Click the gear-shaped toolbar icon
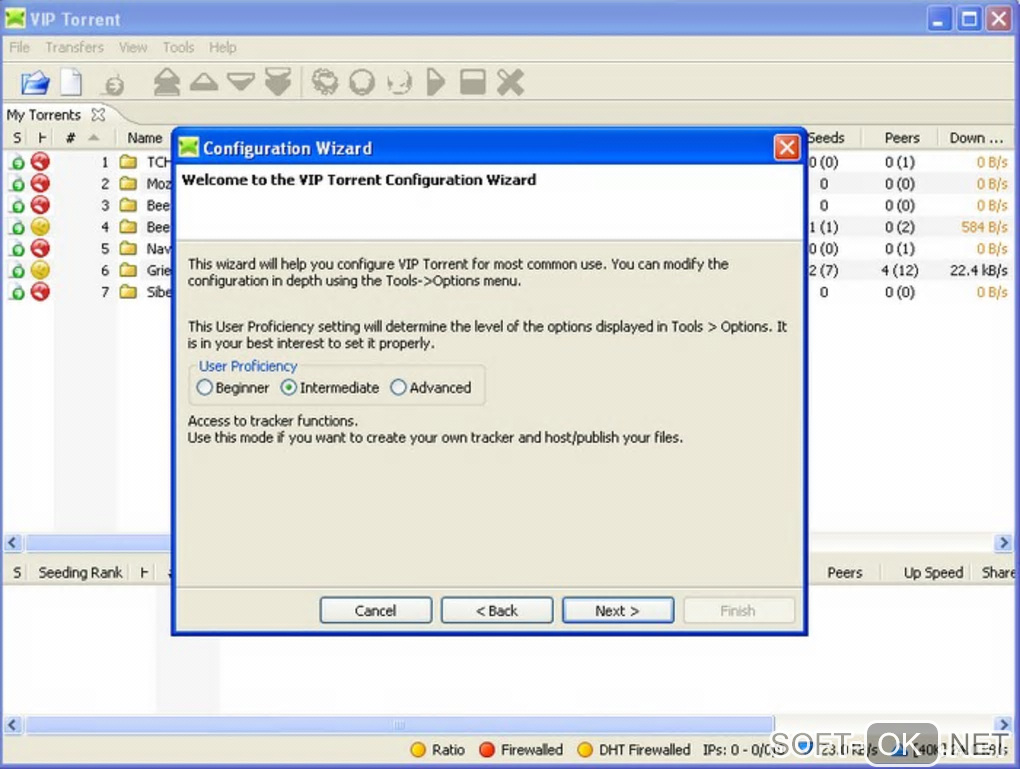The height and width of the screenshot is (769, 1020). [x=325, y=82]
